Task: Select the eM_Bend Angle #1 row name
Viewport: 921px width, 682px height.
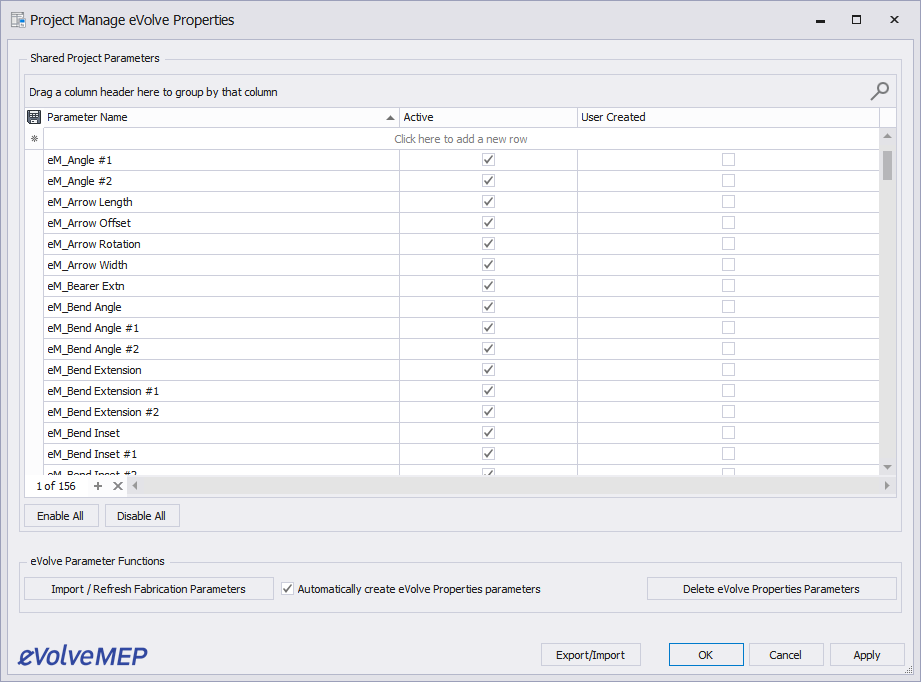Action: 93,328
